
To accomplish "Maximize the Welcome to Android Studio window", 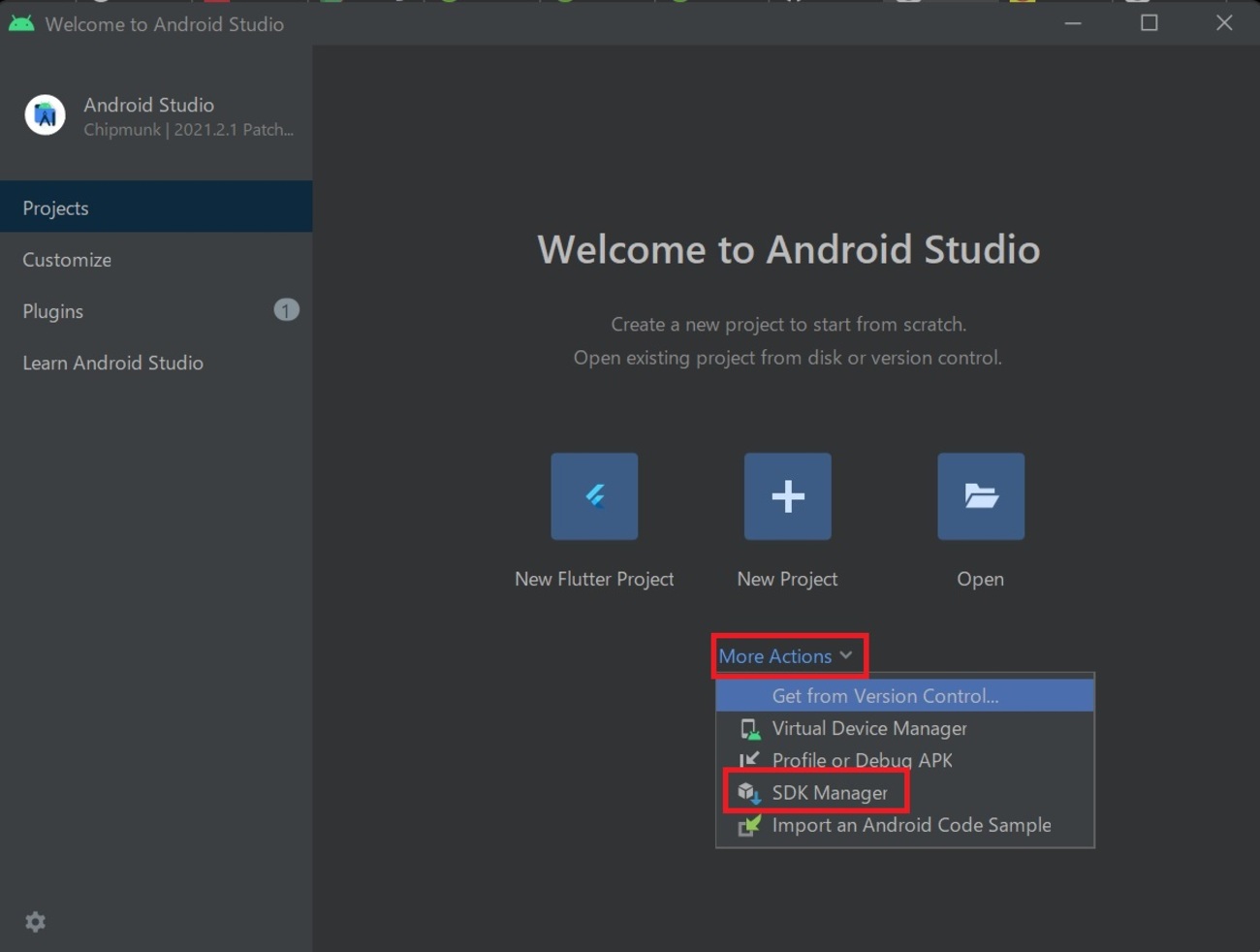I will pyautogui.click(x=1149, y=23).
